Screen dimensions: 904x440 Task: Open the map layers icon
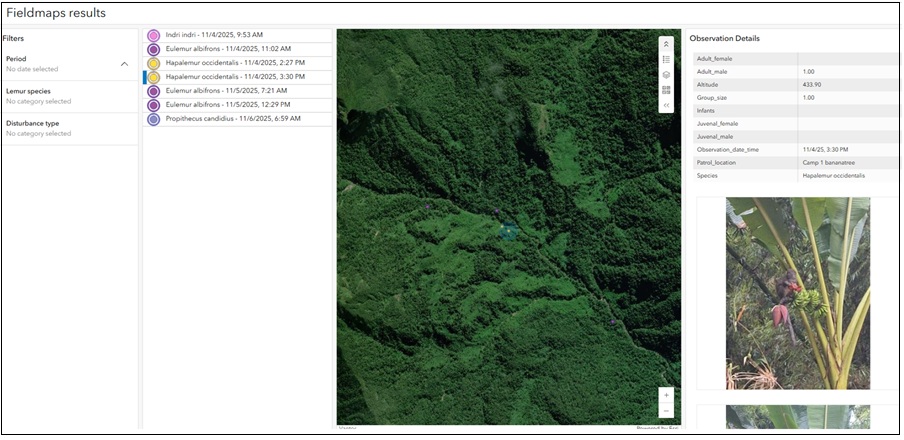[666, 75]
